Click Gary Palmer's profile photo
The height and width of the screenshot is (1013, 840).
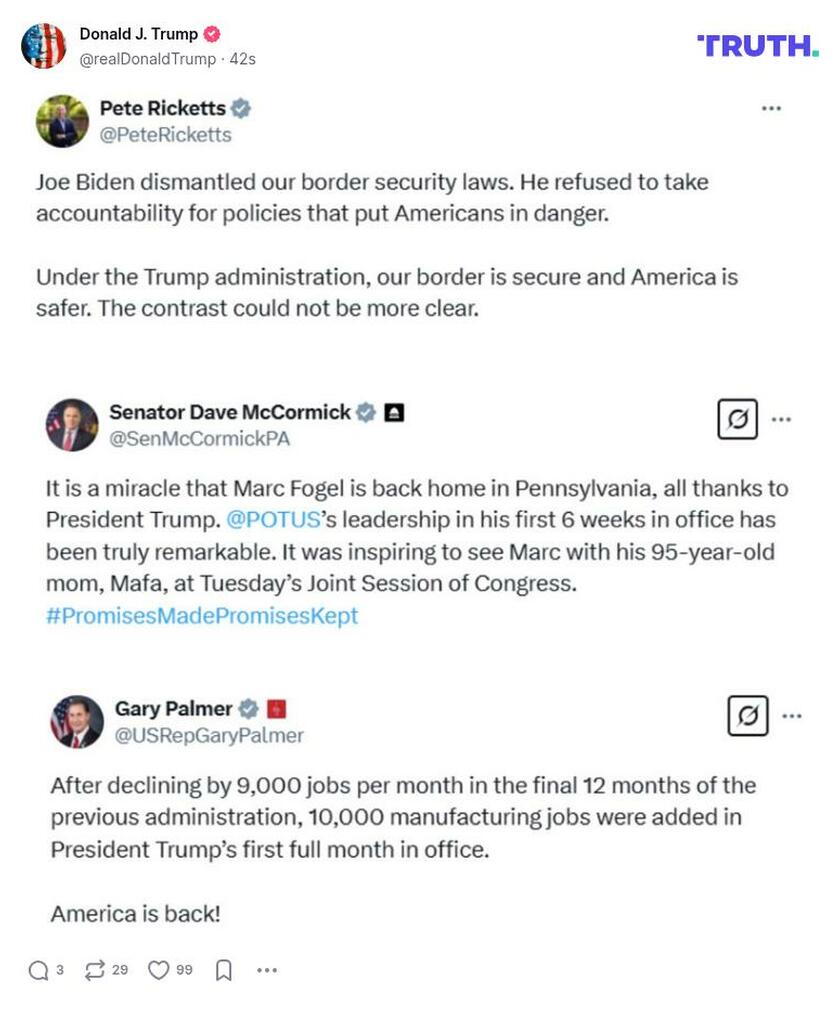point(77,722)
